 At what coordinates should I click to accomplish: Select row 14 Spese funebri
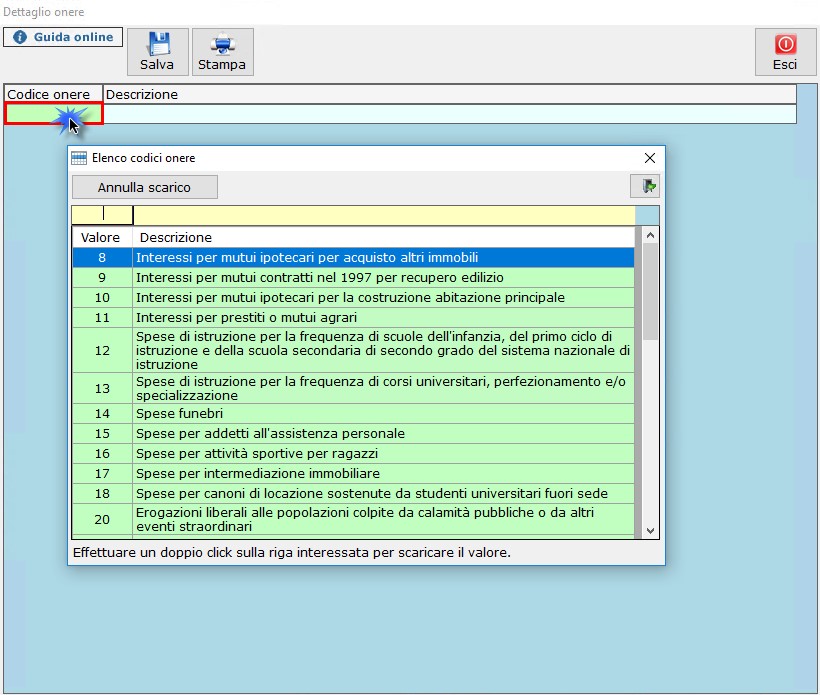384,414
